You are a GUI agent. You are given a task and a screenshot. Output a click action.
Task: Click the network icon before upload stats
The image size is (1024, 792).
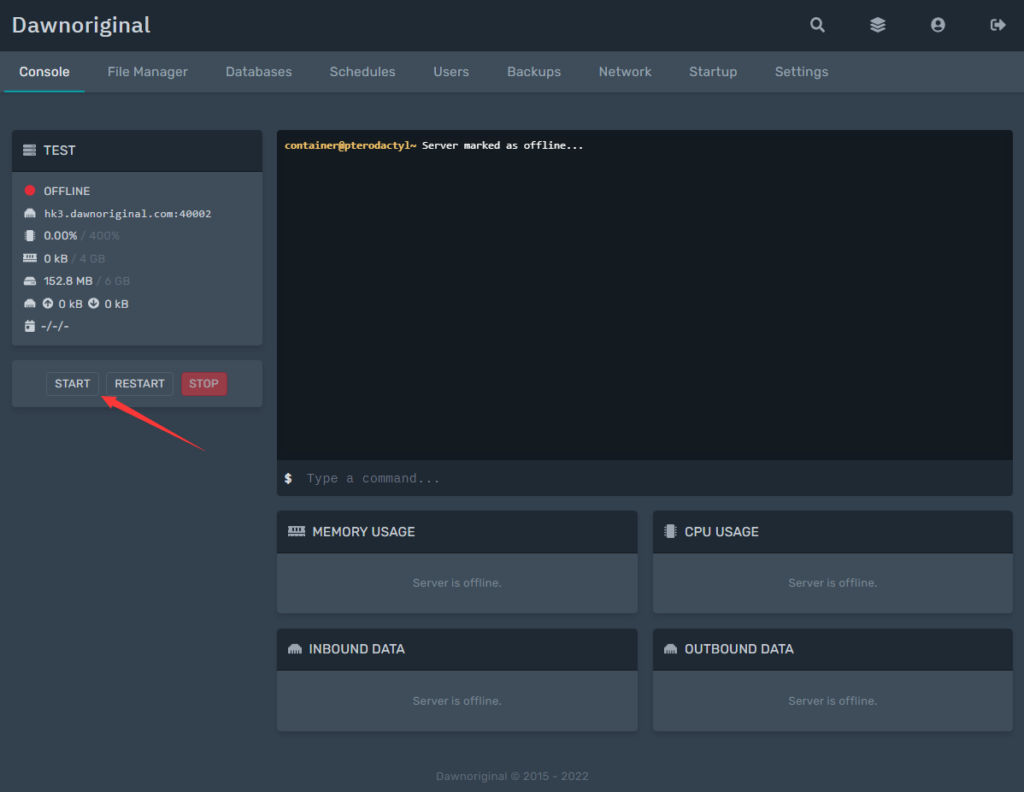(x=29, y=304)
